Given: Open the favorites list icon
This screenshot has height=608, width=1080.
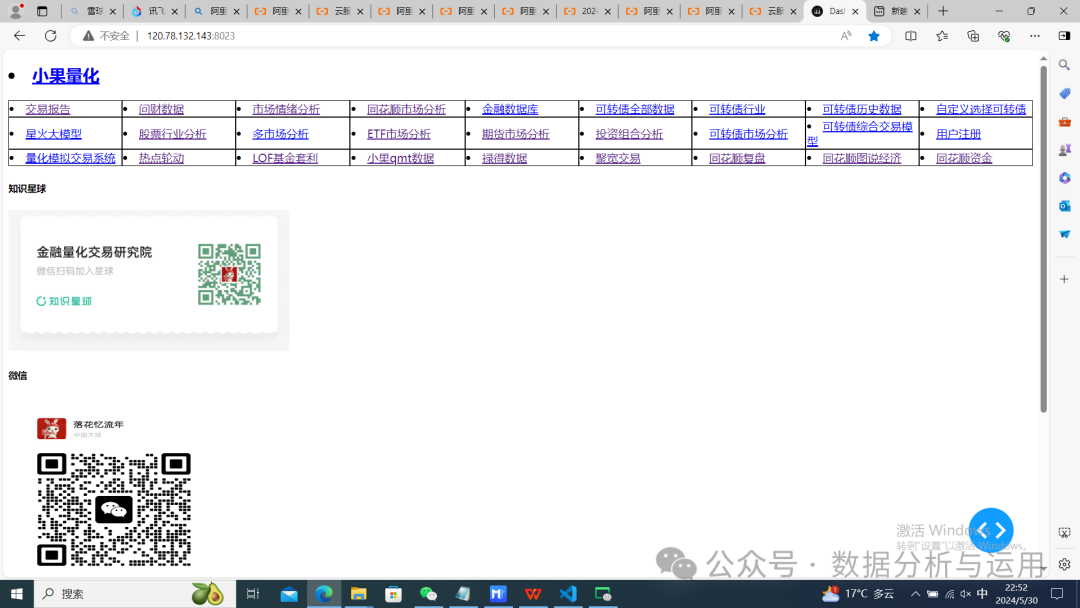Looking at the screenshot, I should [x=942, y=36].
